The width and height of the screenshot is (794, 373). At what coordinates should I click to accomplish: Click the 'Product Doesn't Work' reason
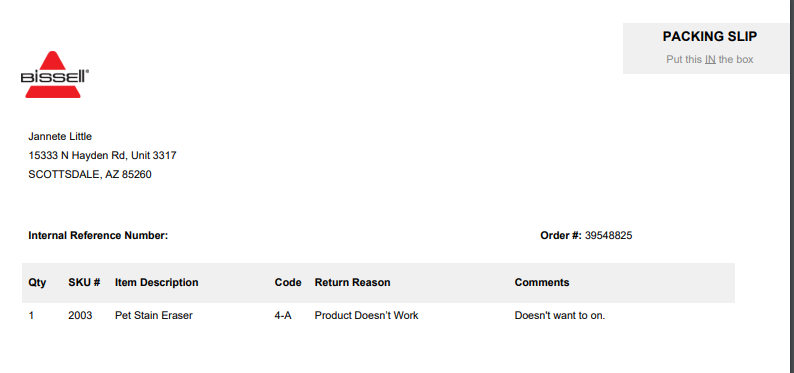click(367, 315)
